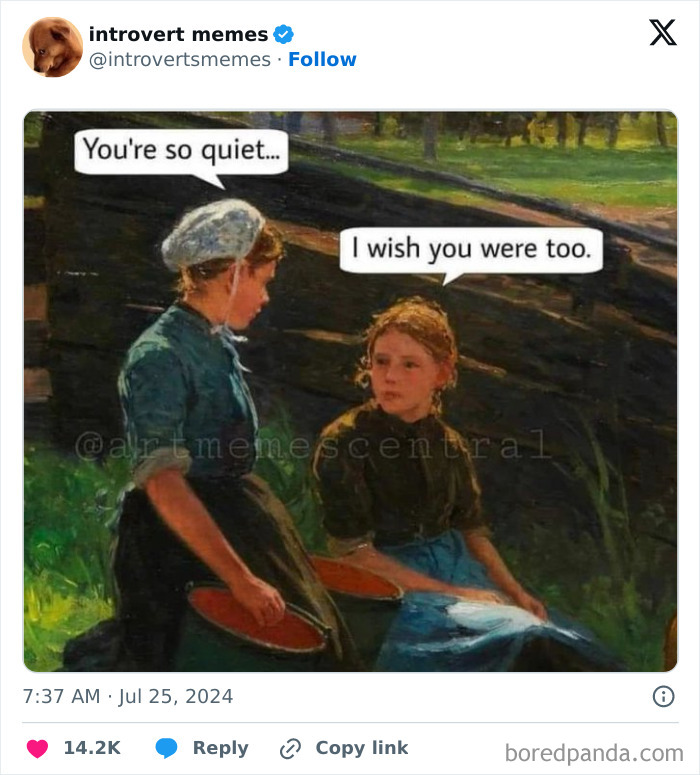
Task: Open the 'introvert memes' display name
Action: tap(178, 34)
